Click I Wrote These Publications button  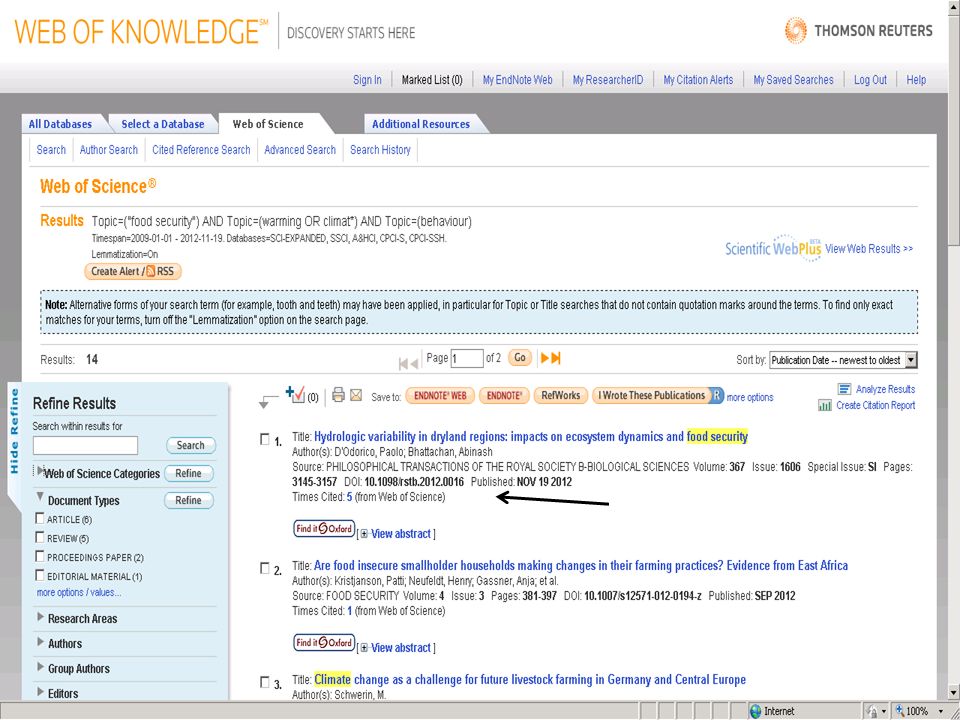pos(651,396)
